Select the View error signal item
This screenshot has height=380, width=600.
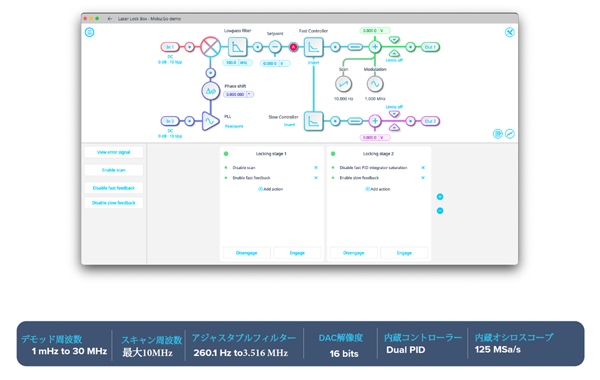(114, 152)
